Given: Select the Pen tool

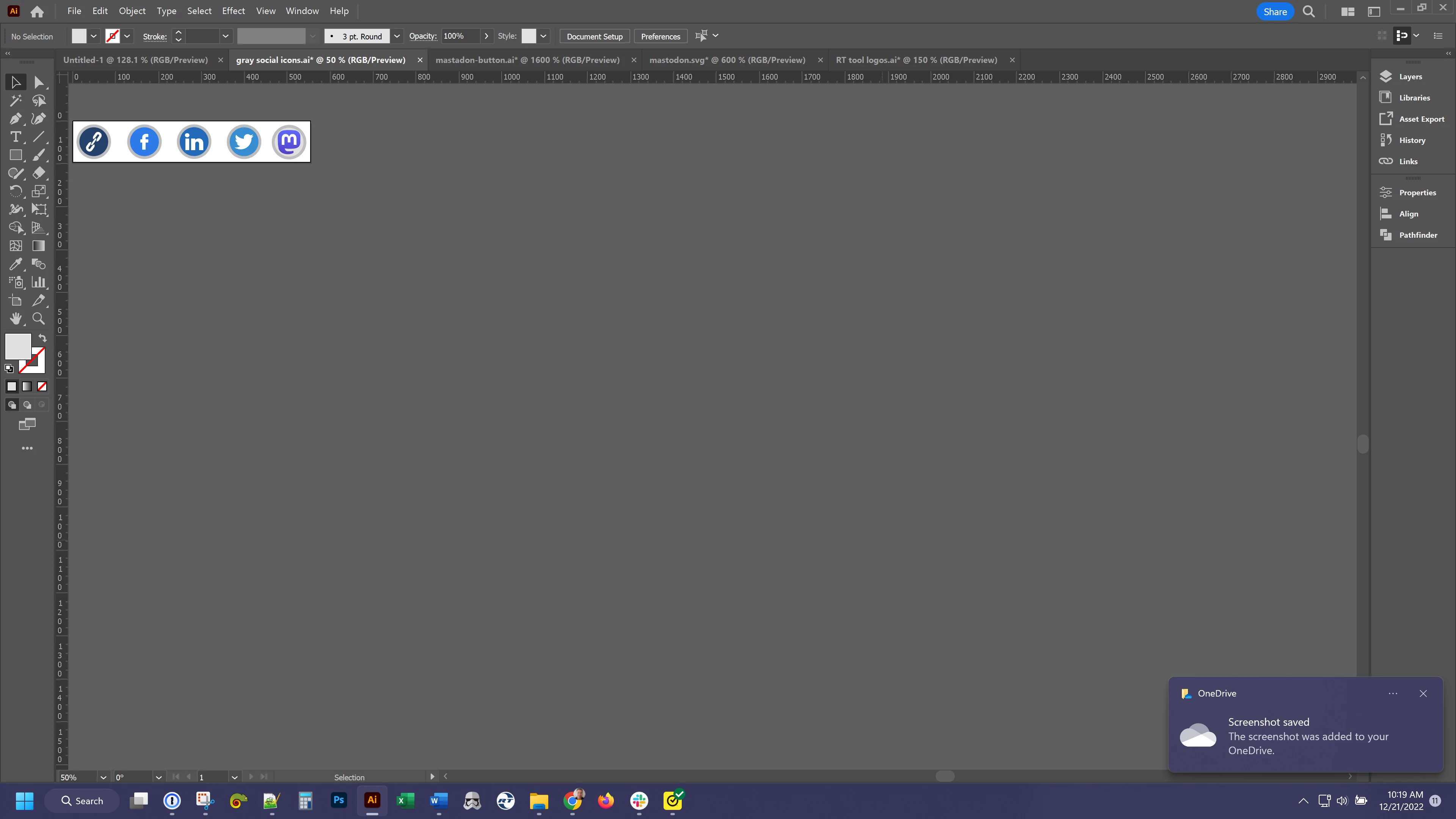Looking at the screenshot, I should click(x=15, y=119).
